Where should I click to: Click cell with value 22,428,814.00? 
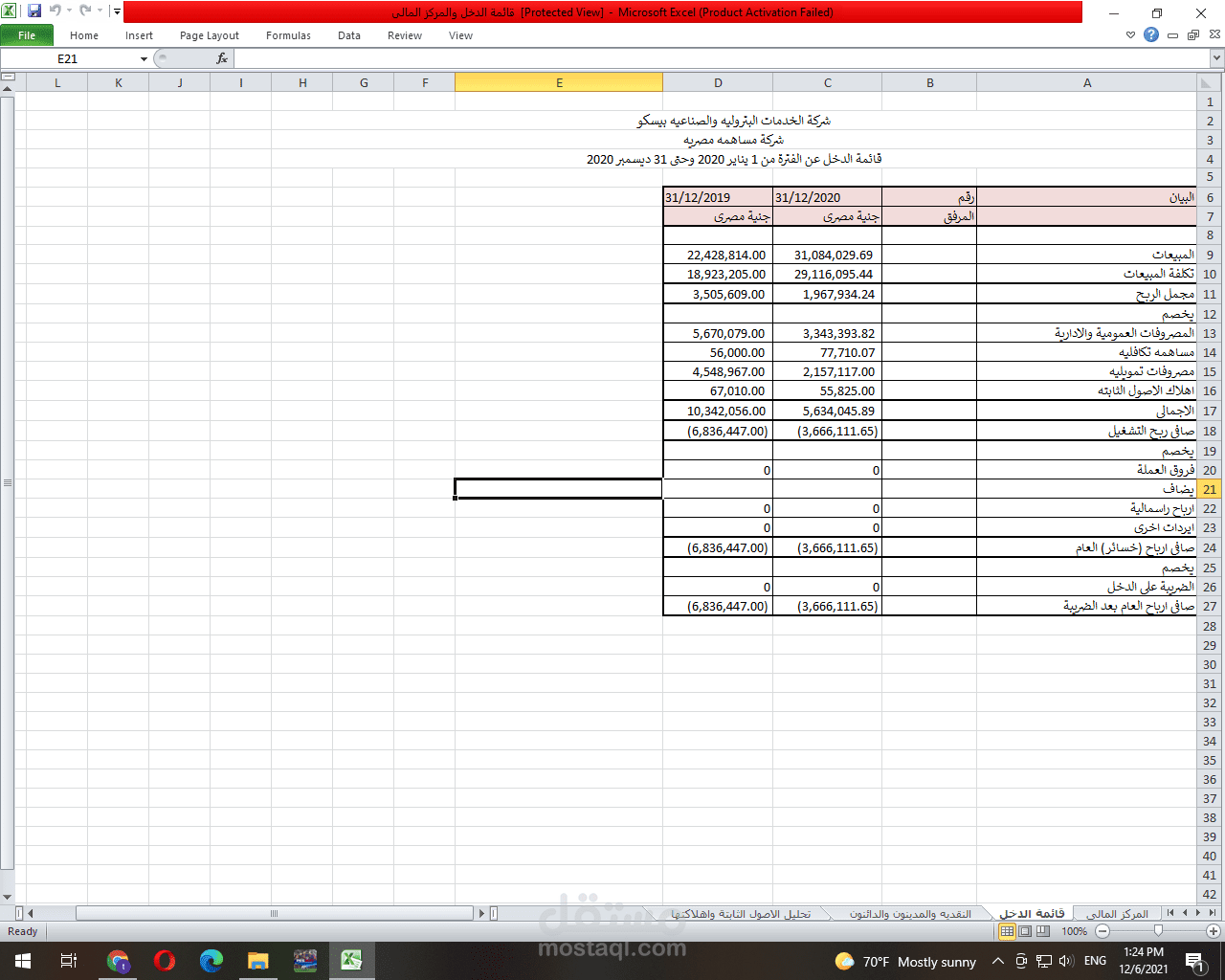coord(718,255)
